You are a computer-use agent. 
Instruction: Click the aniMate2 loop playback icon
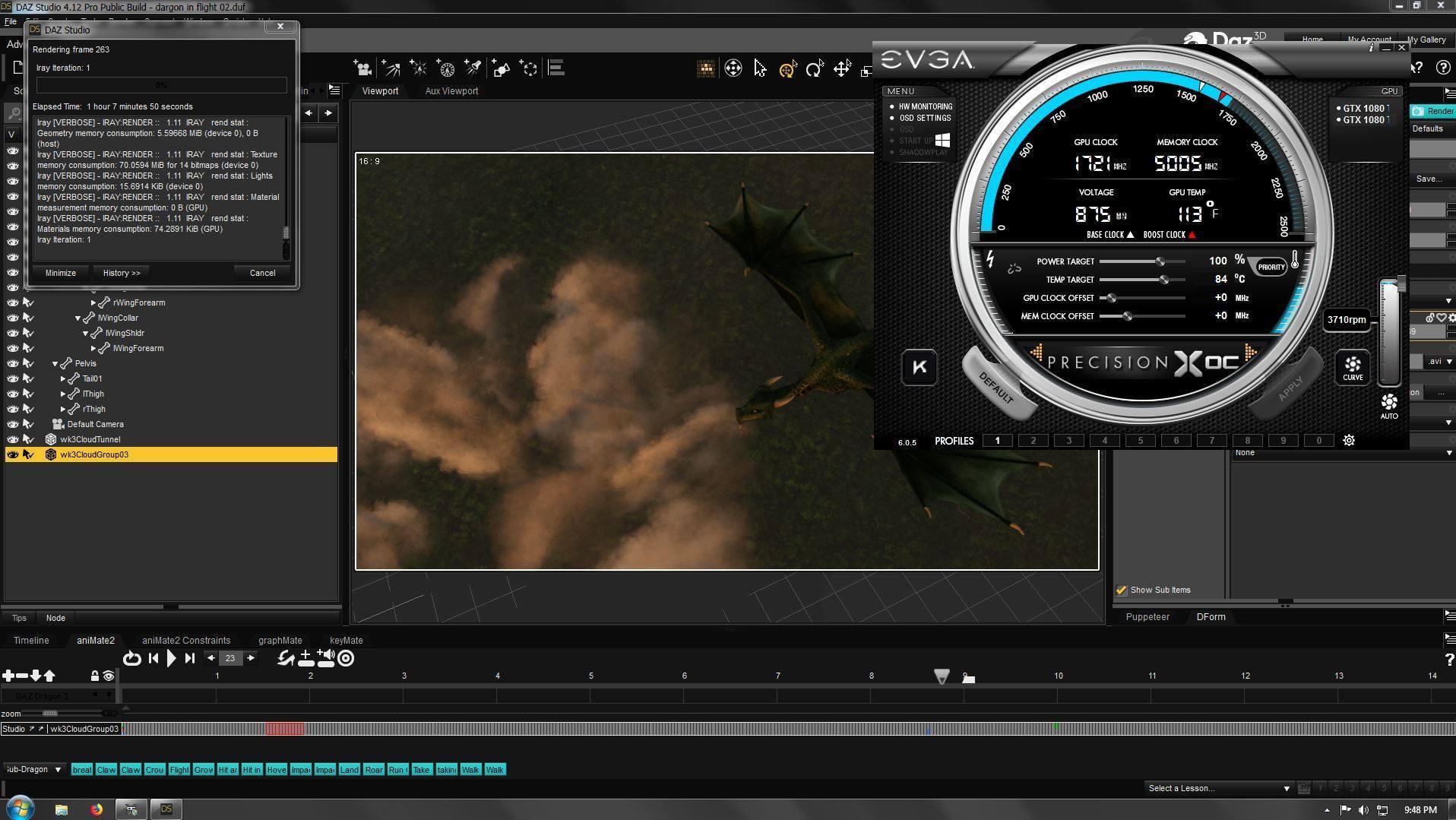tap(131, 658)
